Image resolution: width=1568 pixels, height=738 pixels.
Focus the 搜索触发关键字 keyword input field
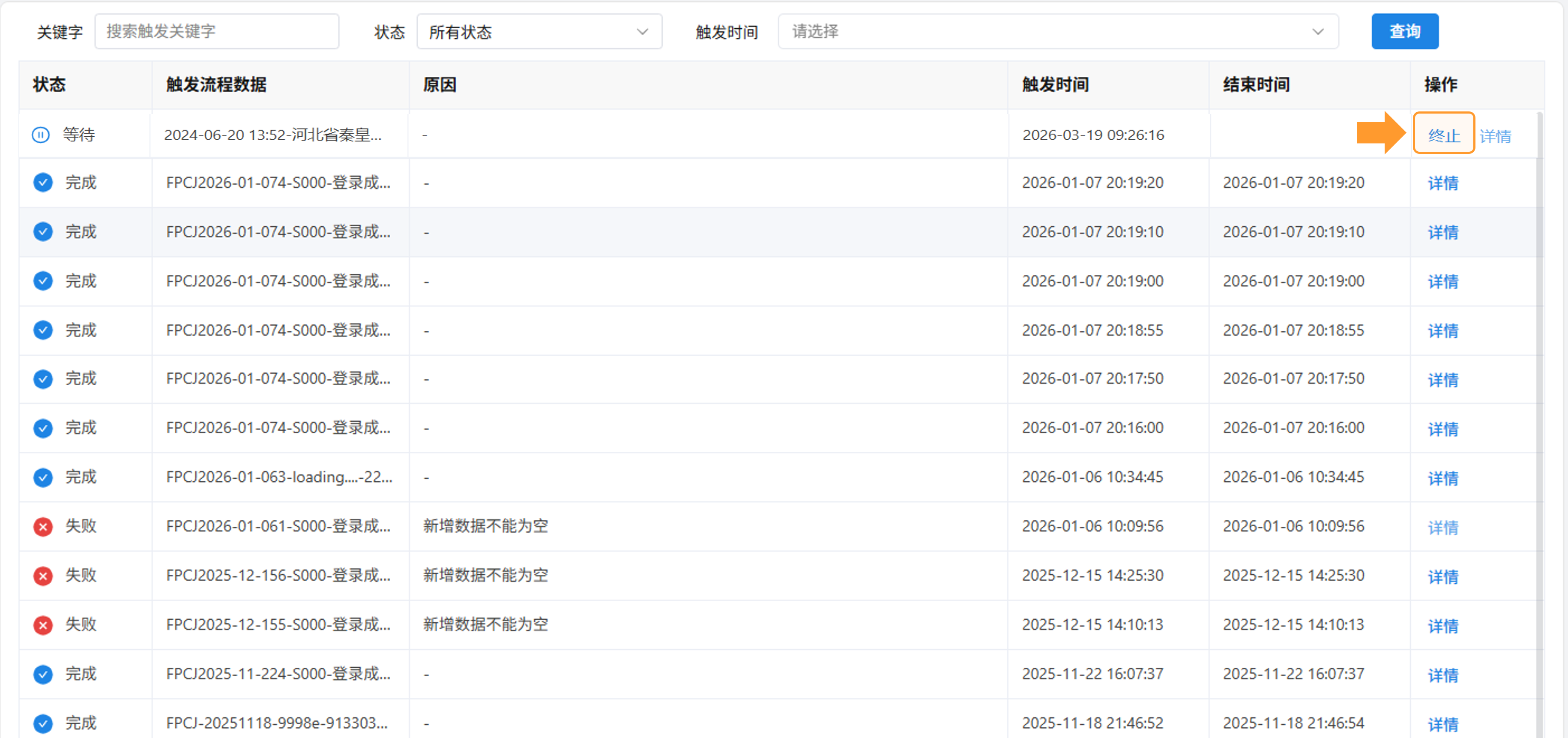(216, 32)
